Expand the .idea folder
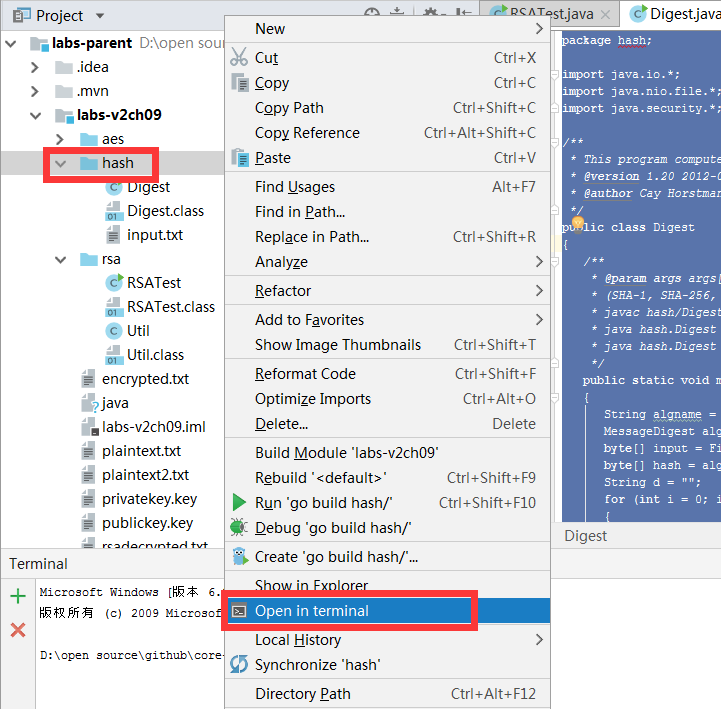The height and width of the screenshot is (709, 721). (x=35, y=68)
